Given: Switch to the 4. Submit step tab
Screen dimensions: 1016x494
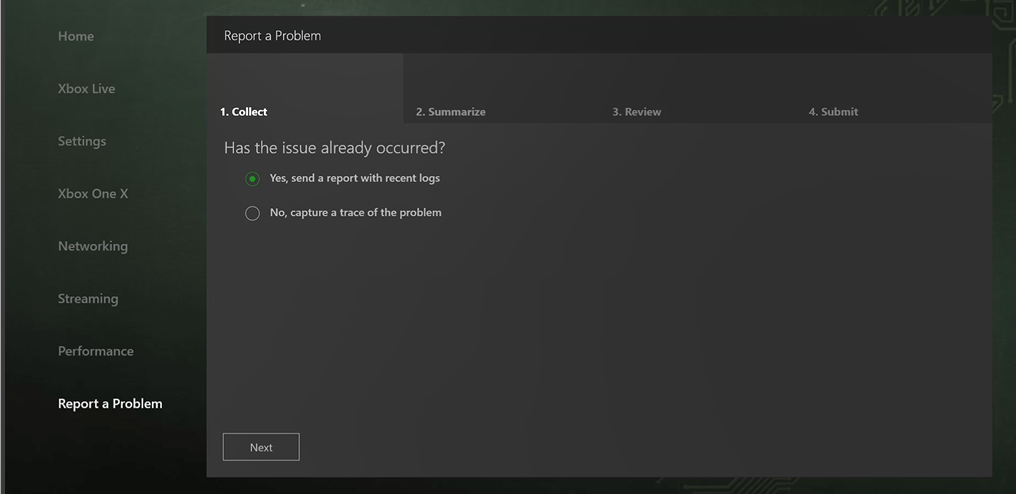Looking at the screenshot, I should pos(894,88).
